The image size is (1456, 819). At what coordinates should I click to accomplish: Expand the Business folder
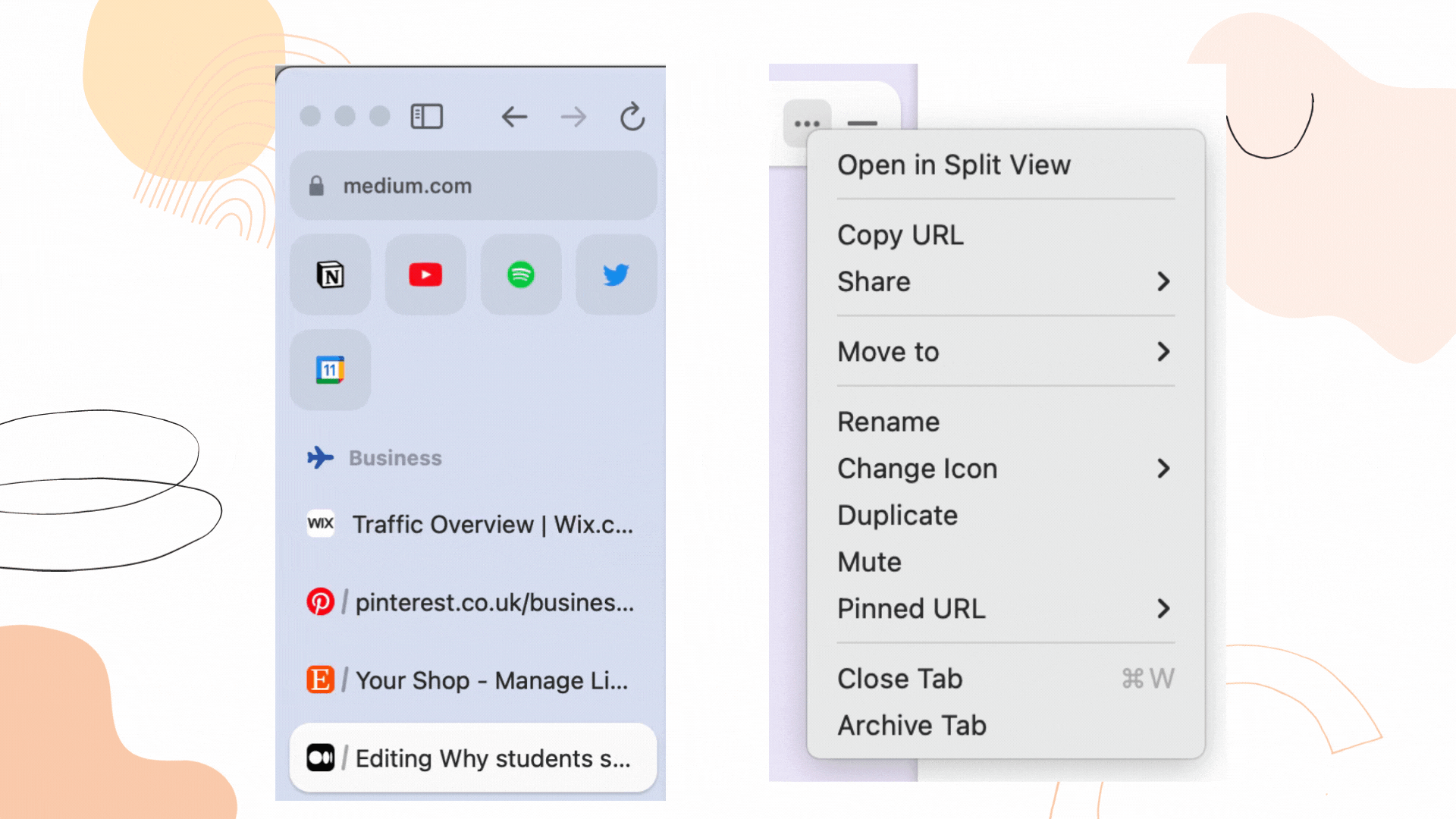tap(394, 457)
